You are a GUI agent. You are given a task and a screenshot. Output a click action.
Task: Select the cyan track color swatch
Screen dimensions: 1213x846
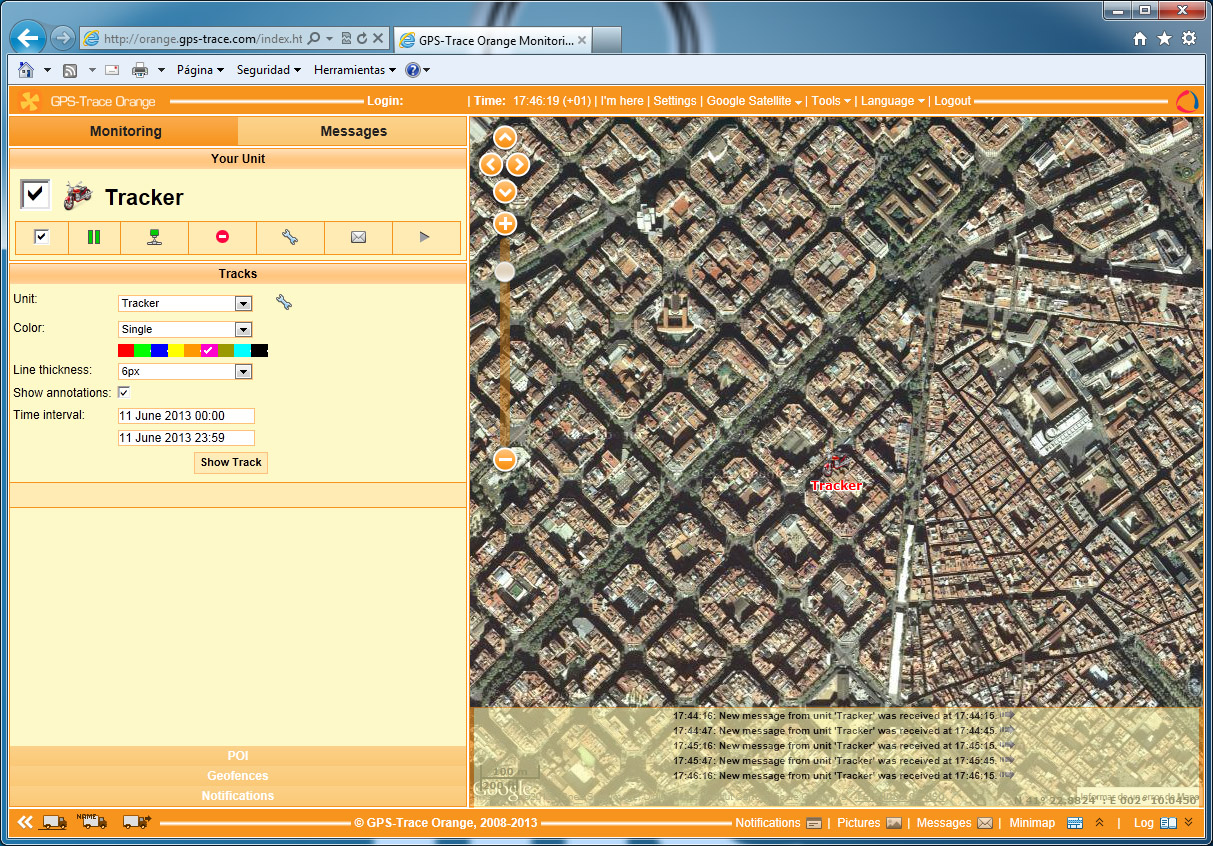pyautogui.click(x=242, y=350)
